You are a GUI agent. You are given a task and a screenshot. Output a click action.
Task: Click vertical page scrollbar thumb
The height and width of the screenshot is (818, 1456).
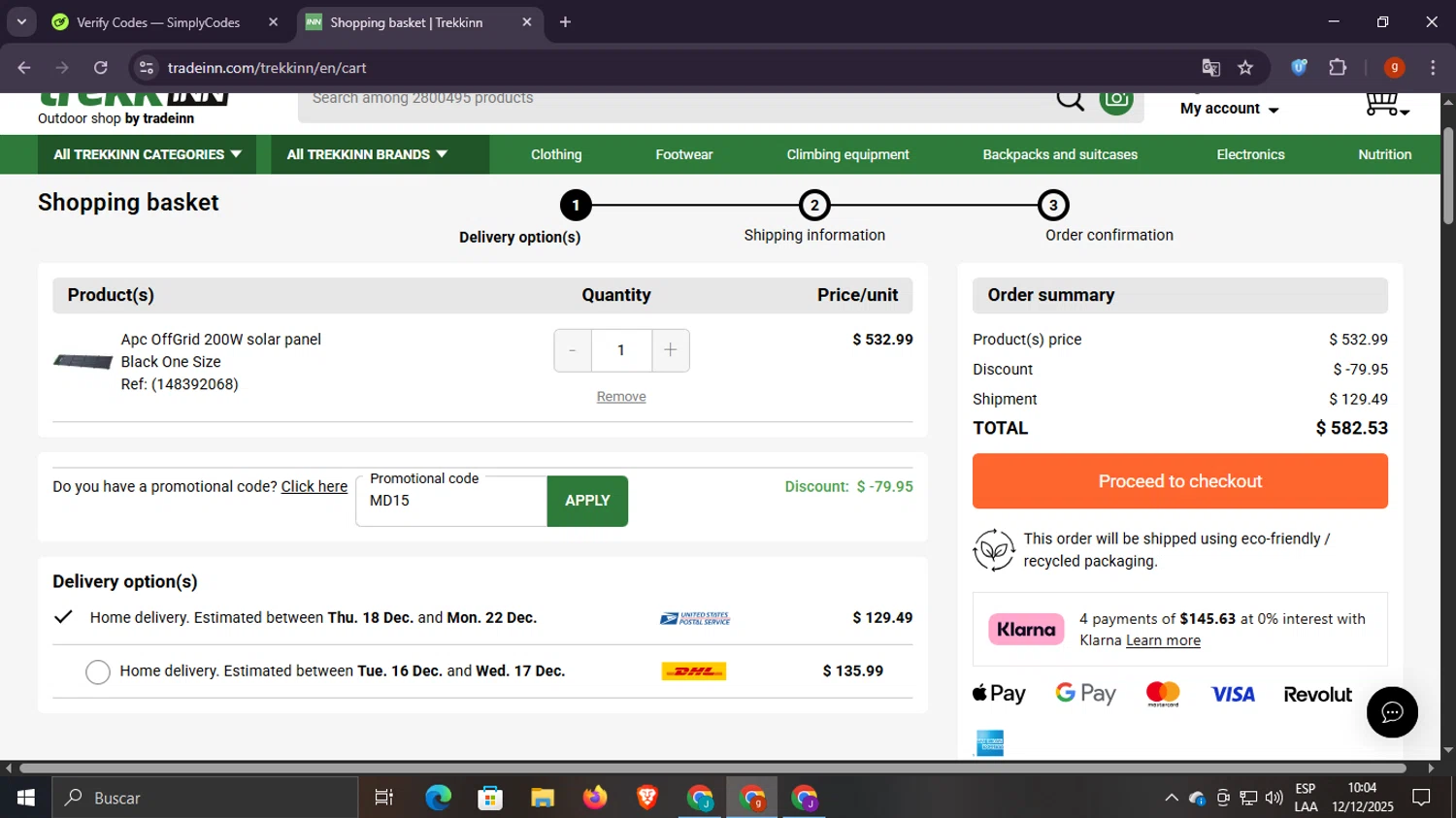(1448, 176)
